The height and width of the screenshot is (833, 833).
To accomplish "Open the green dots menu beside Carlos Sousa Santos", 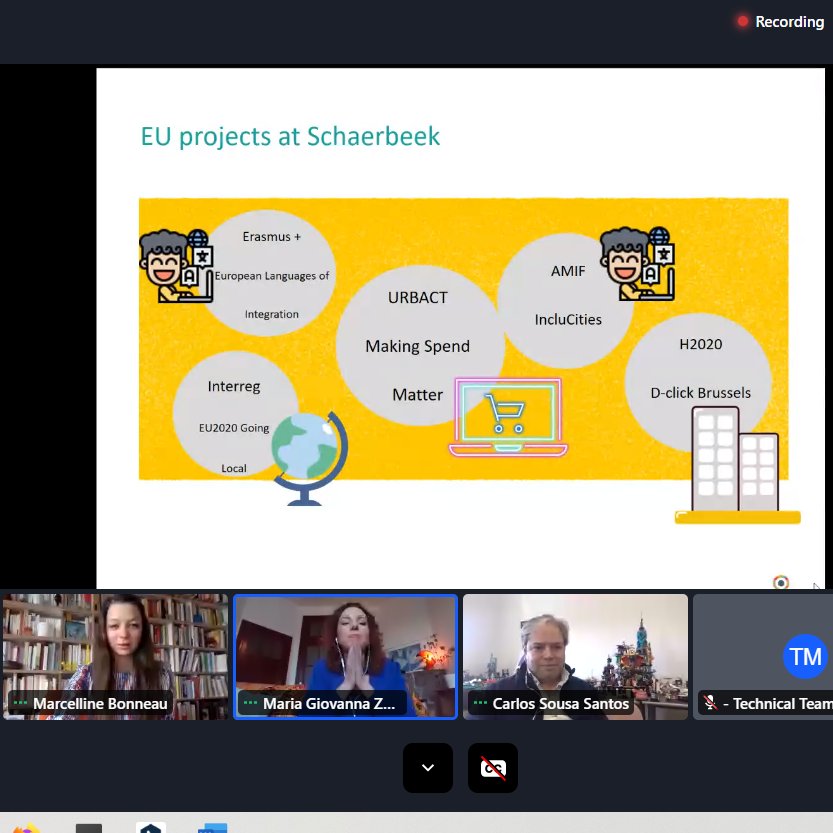I will click(480, 703).
